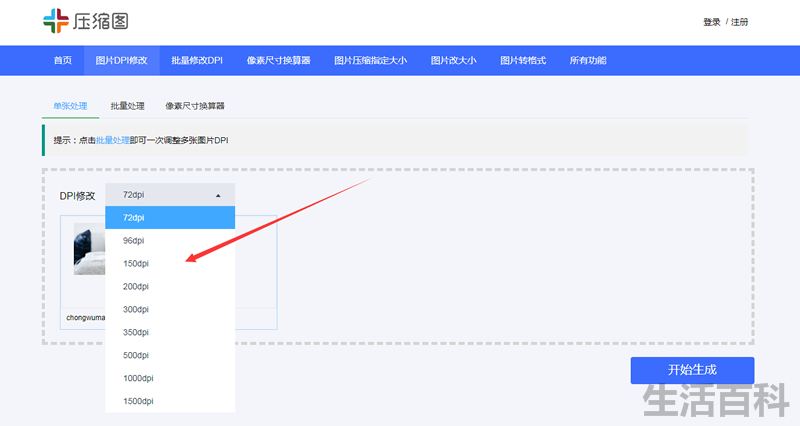Open the 像素尺寸换算器 sub-tab

pos(195,106)
